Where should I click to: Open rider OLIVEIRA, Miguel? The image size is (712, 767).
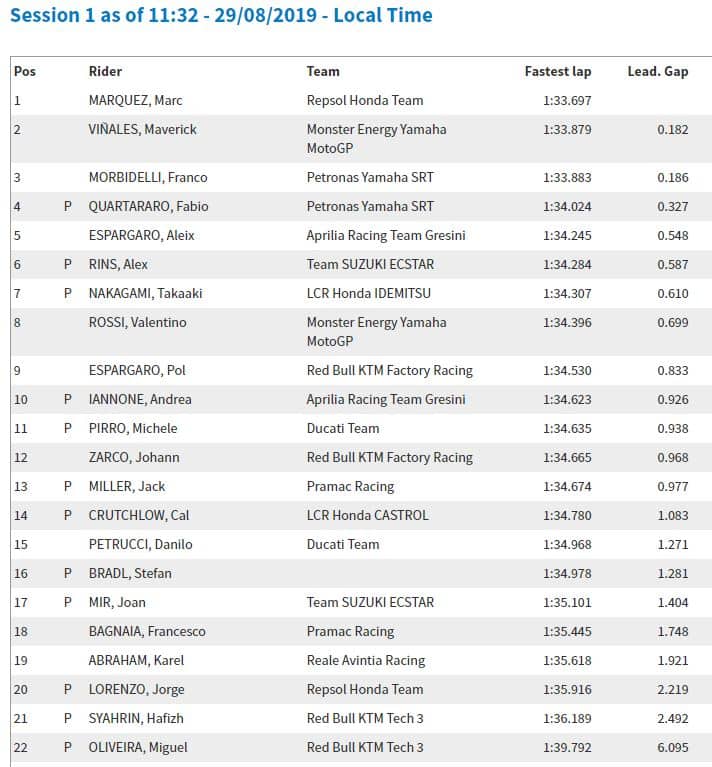[x=138, y=747]
